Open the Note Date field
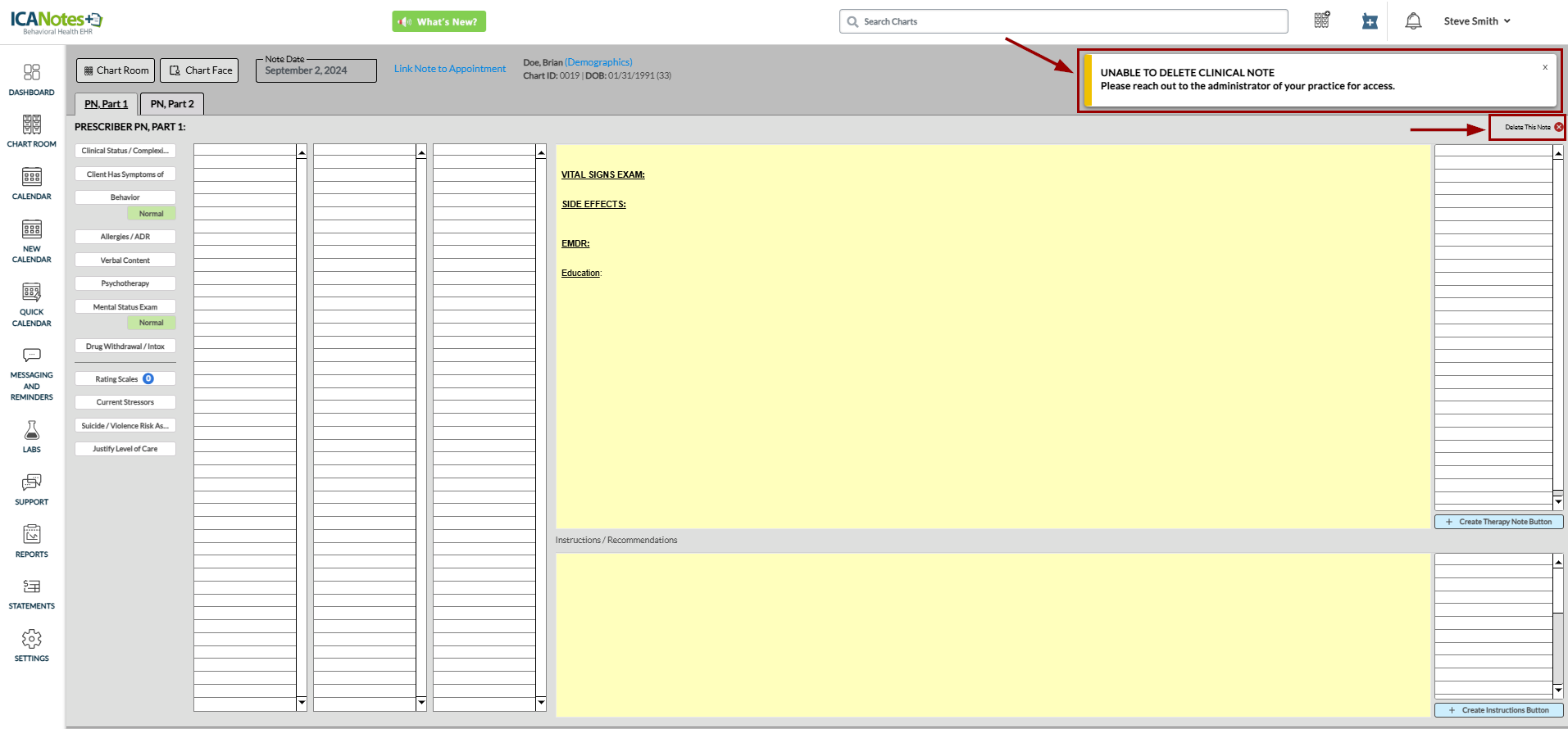The width and height of the screenshot is (1568, 729). pyautogui.click(x=316, y=71)
